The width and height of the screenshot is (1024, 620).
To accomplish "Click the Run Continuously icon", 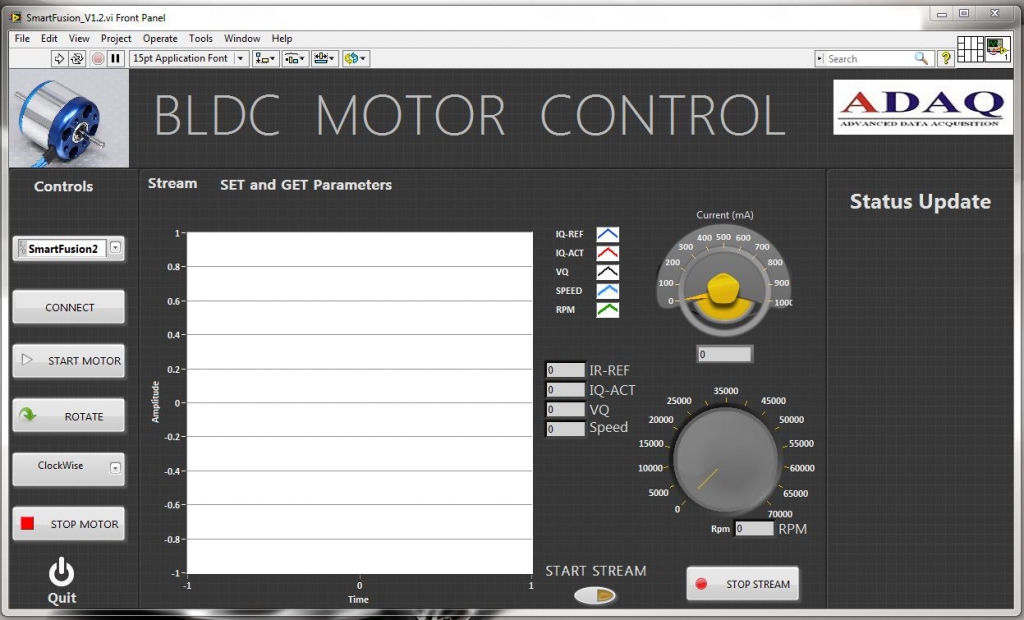I will click(77, 59).
